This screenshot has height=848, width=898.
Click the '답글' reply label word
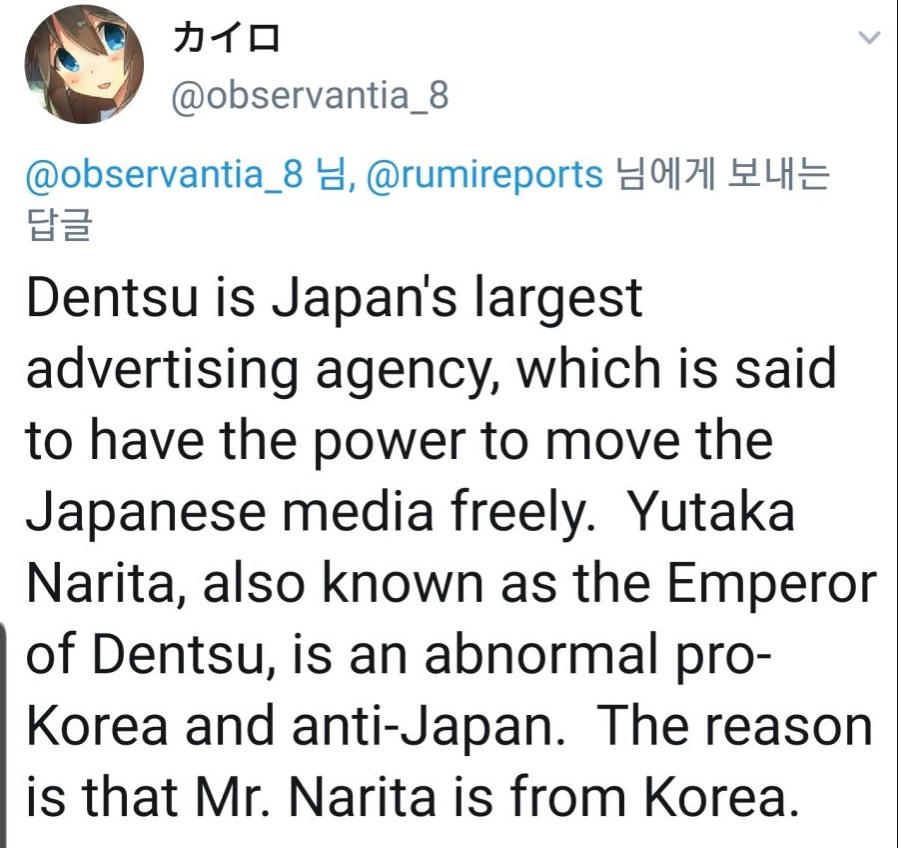[x=57, y=226]
